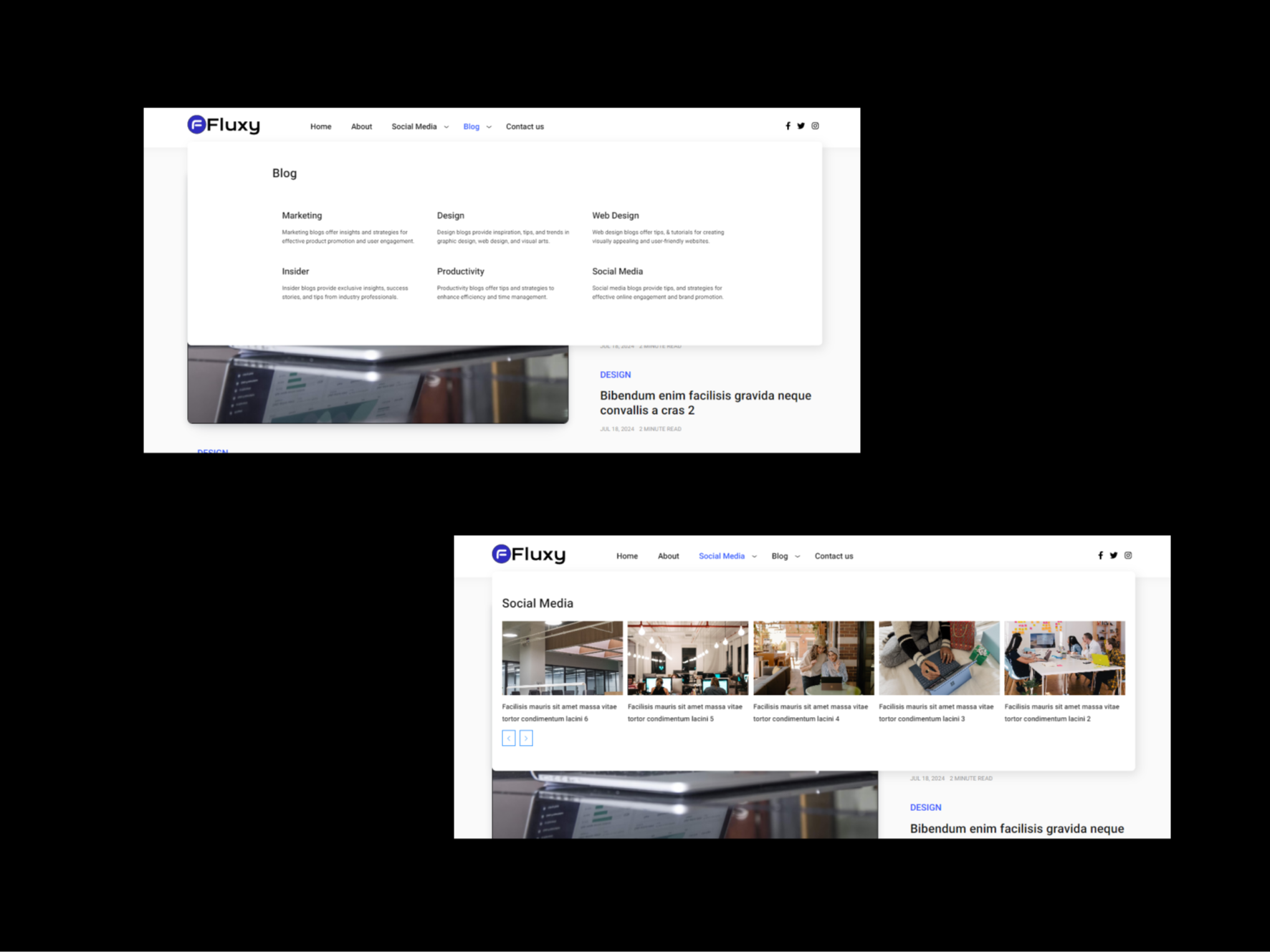Click the Instagram icon in the top header
1270x952 pixels.
815,125
